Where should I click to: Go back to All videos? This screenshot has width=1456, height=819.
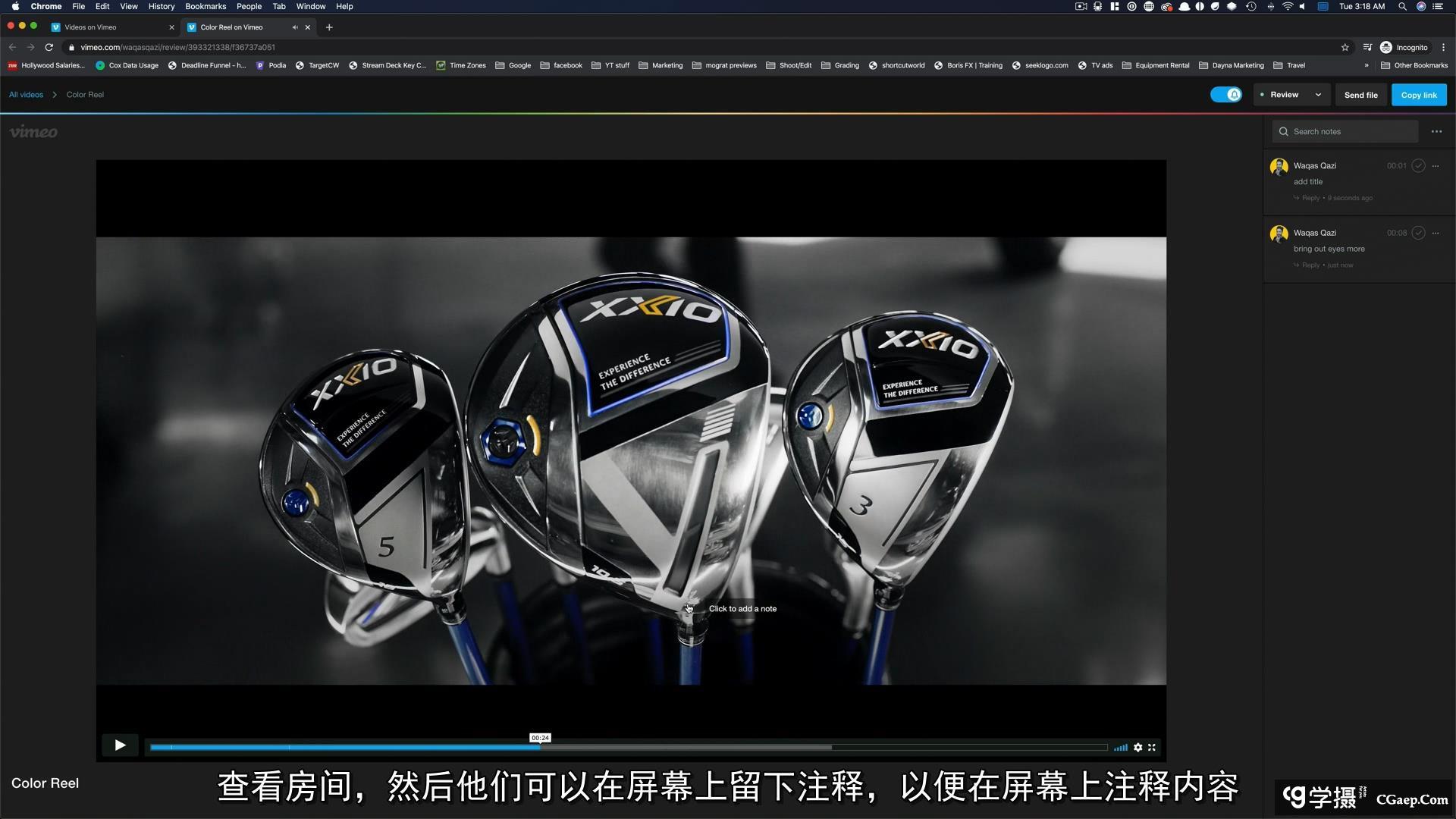26,95
